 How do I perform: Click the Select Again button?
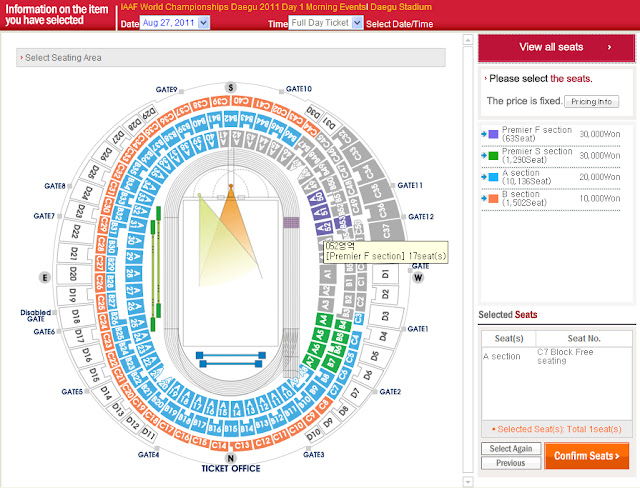click(511, 448)
